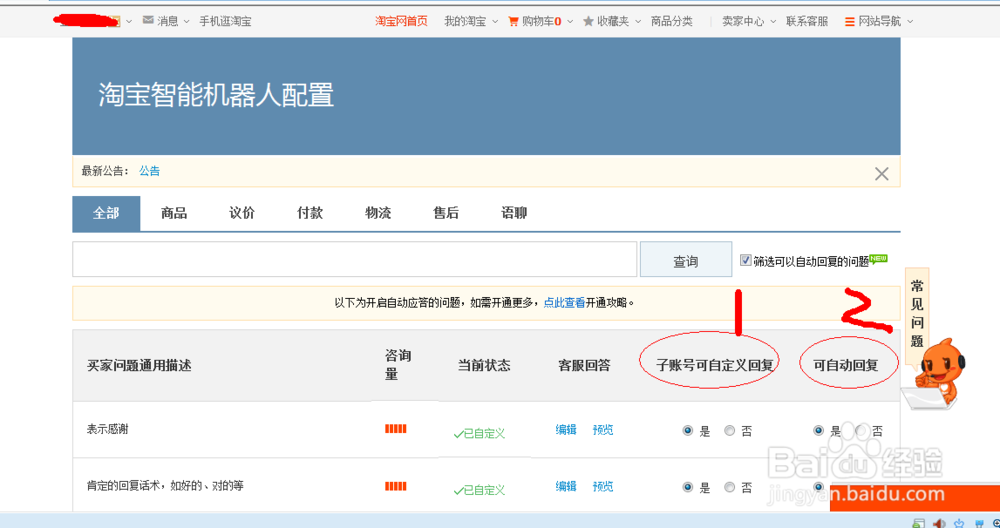Switch to the 售后 tab
This screenshot has height=528, width=1000.
coord(446,214)
